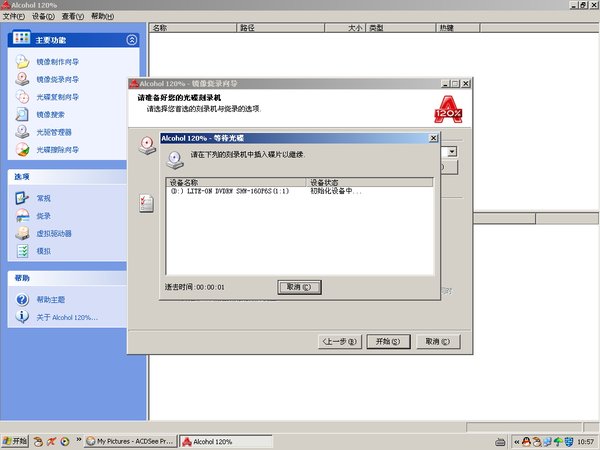Open 镜像搜索 image search icon

[x=22, y=114]
